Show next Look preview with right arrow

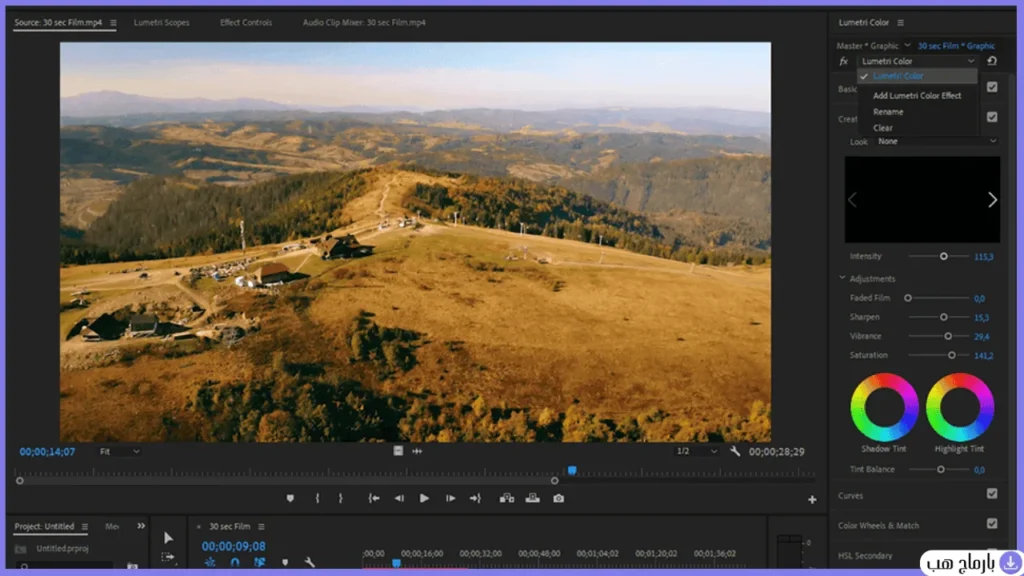(x=992, y=200)
